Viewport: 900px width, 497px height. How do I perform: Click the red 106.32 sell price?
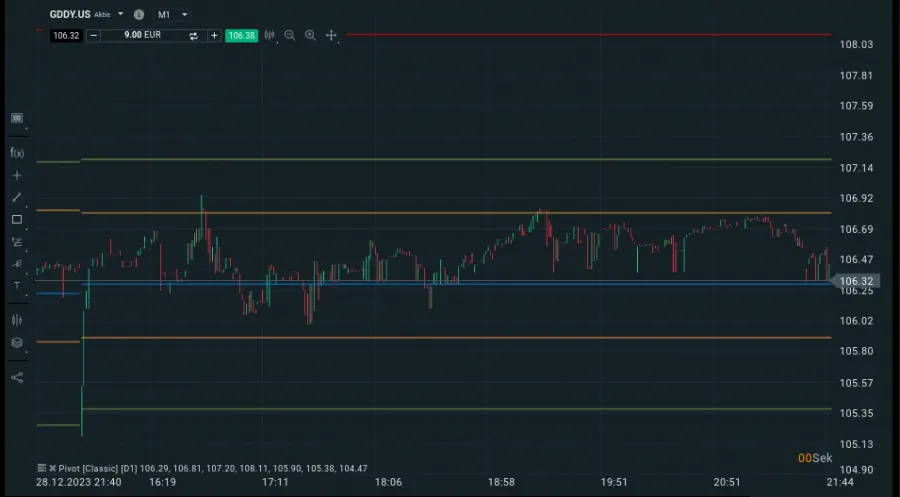pyautogui.click(x=66, y=35)
